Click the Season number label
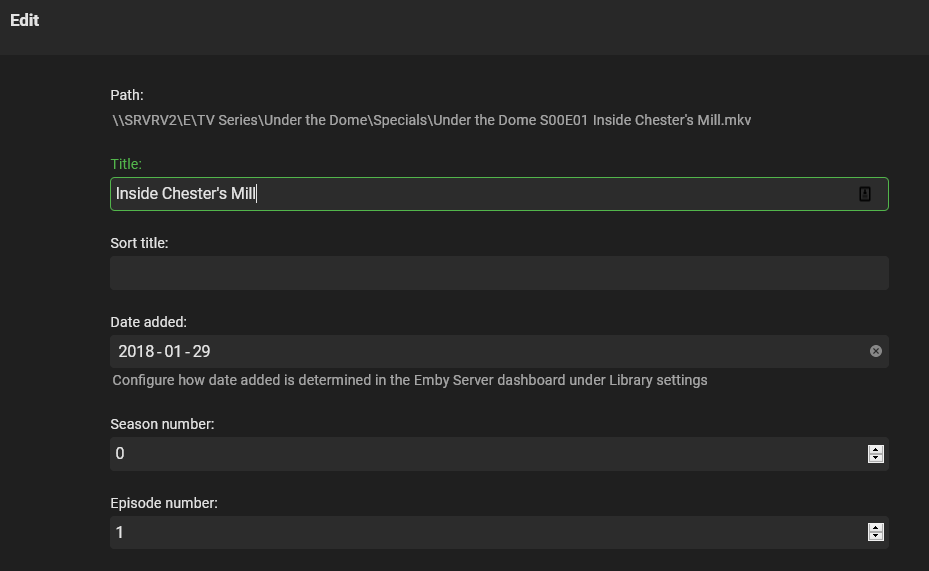 point(162,424)
